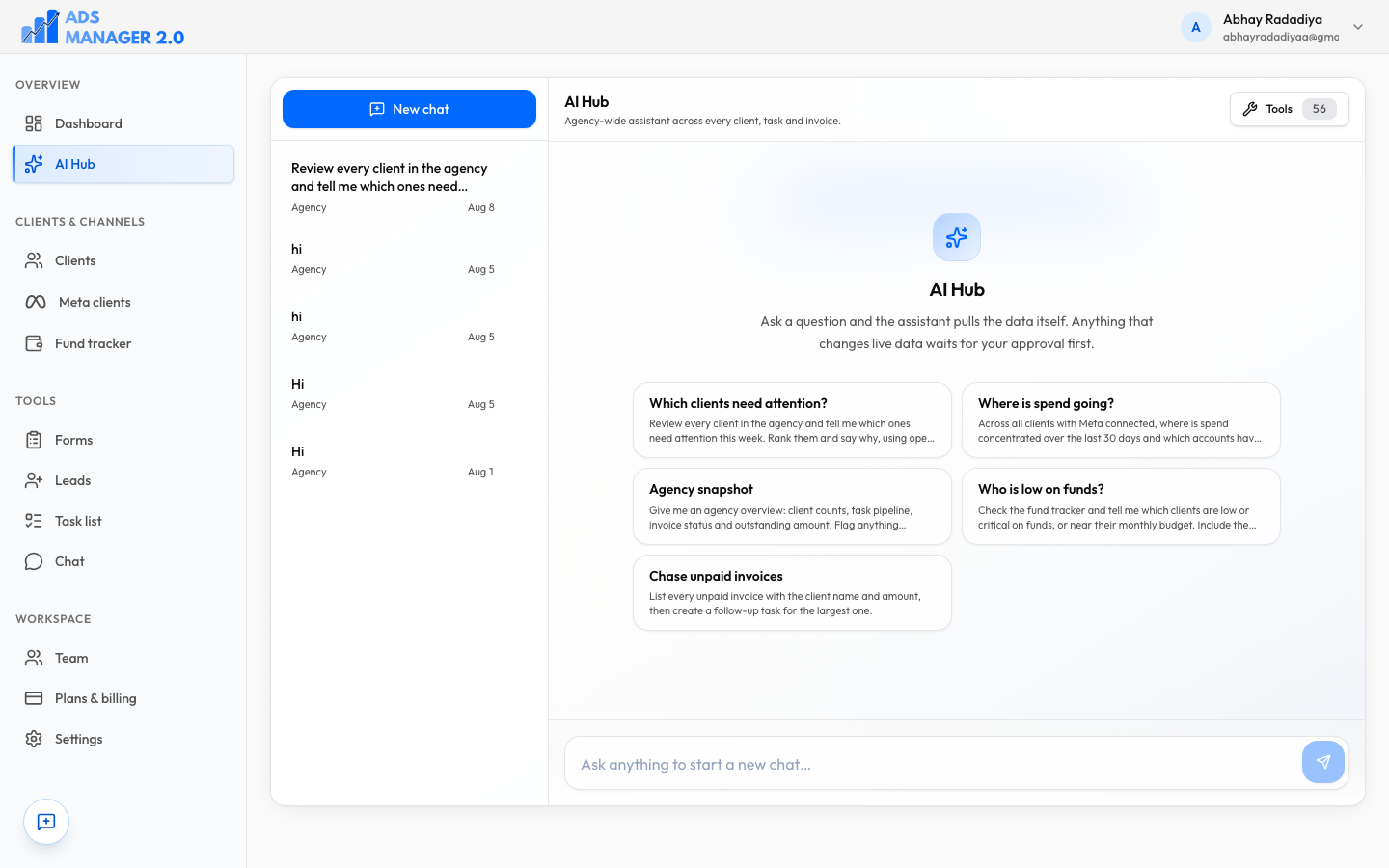Image resolution: width=1389 pixels, height=868 pixels.
Task: Choose 'Where is spend going?' suggestion
Action: (1121, 420)
